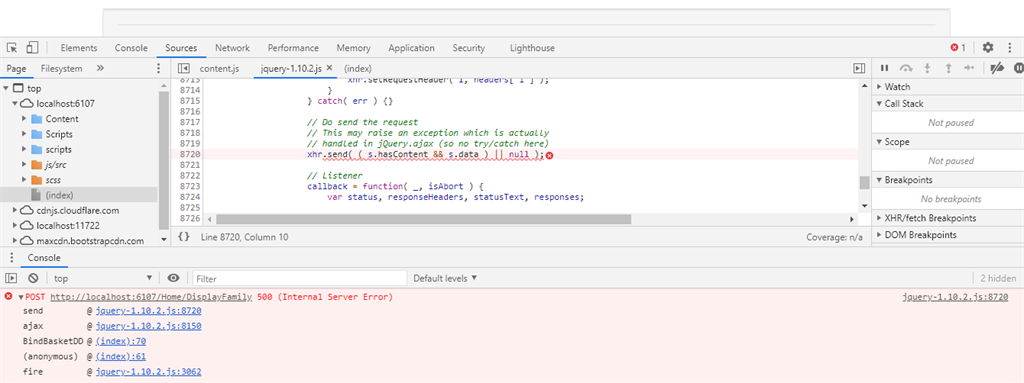1024x383 pixels.
Task: Expand the capitalized Scripts folder
Action: (x=24, y=134)
